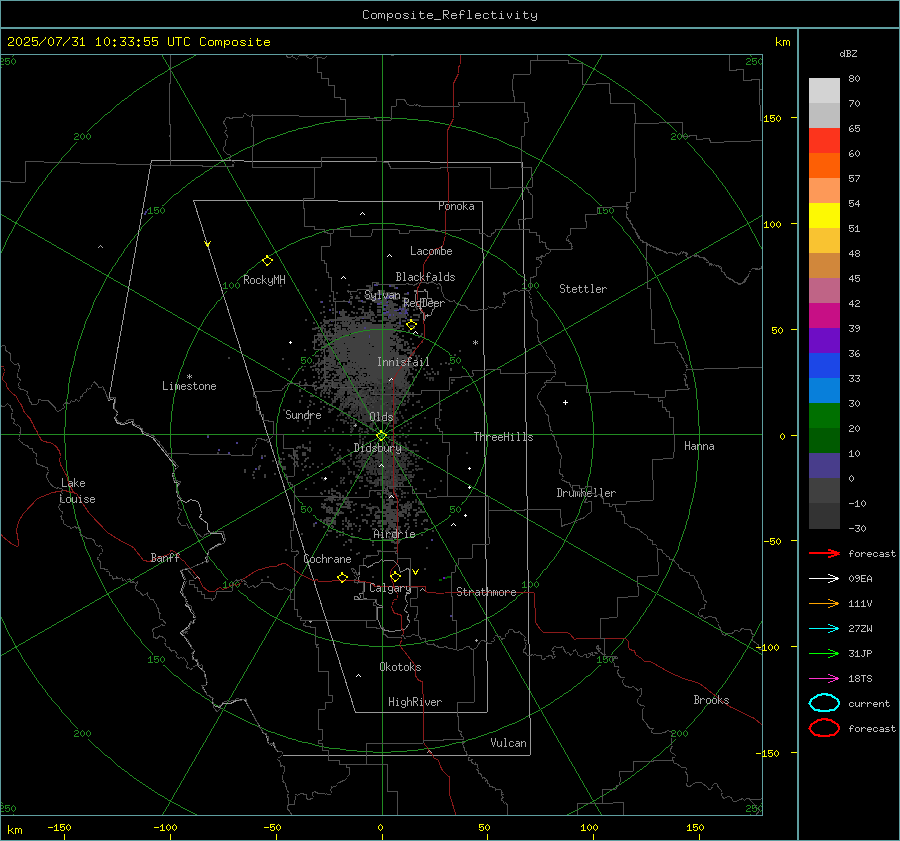Screen dimensions: 900x841
Task: Click the HighRiver town label
Action: [415, 702]
